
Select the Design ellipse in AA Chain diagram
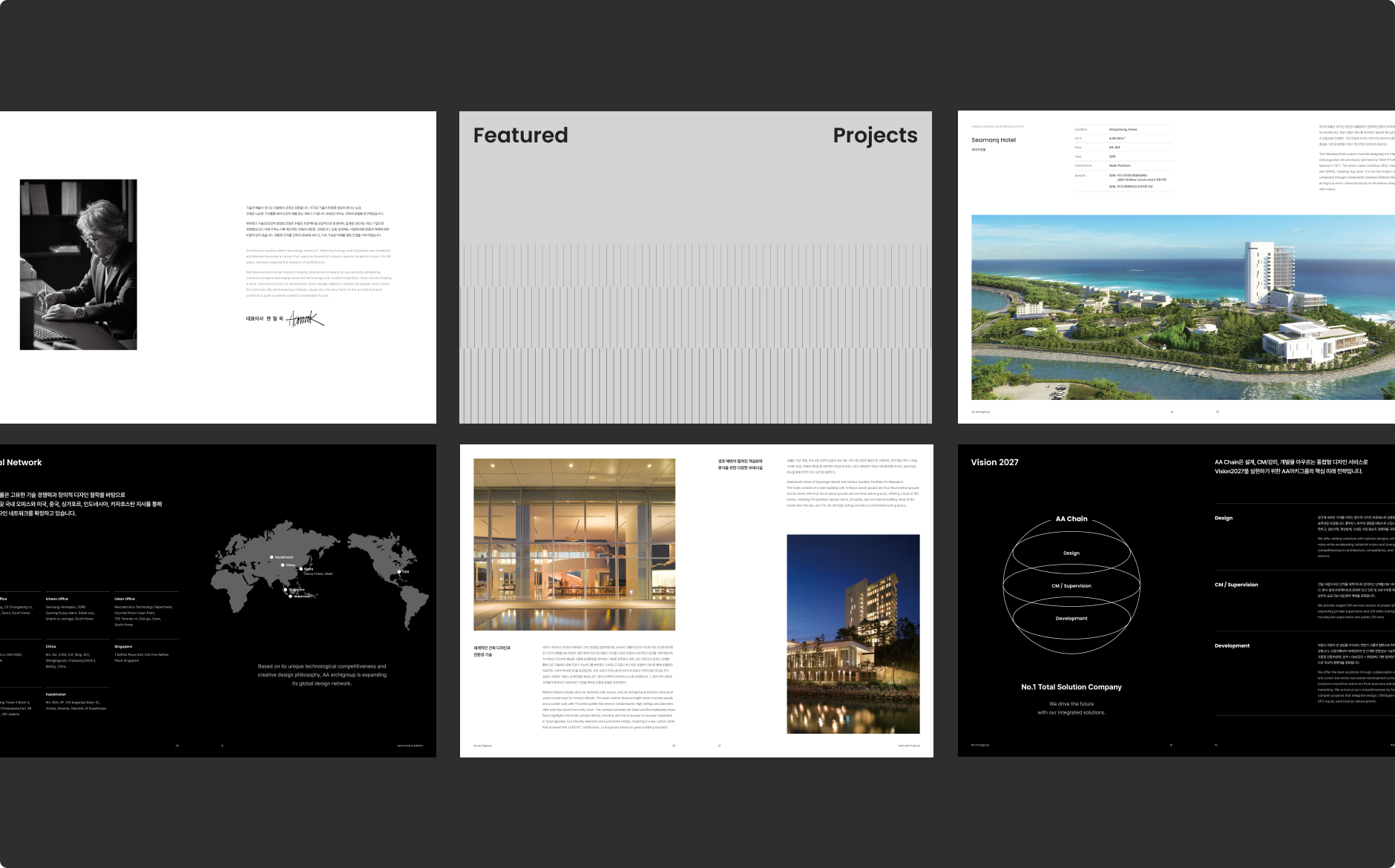(1071, 553)
